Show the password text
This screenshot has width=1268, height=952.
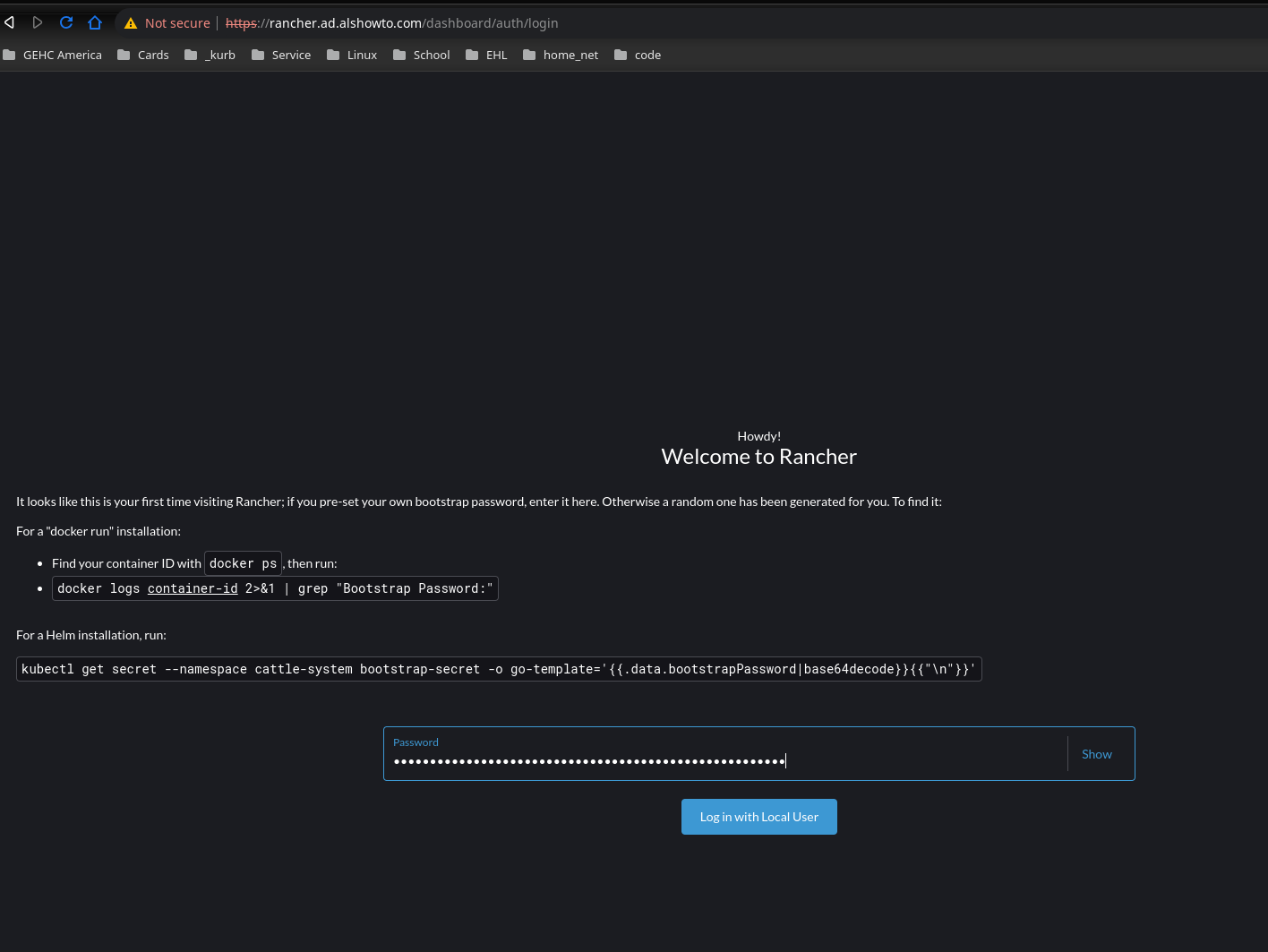pyautogui.click(x=1097, y=754)
